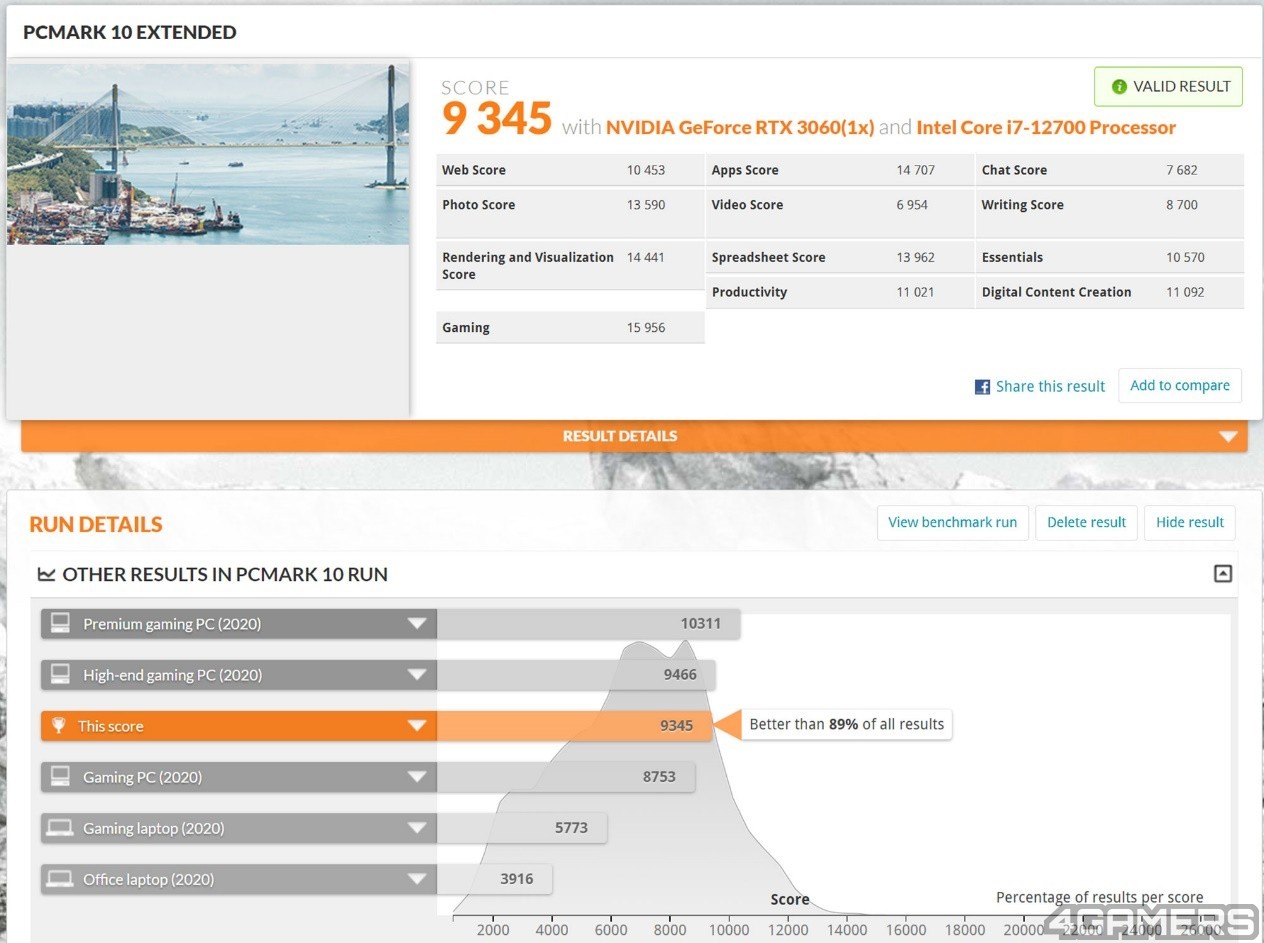The height and width of the screenshot is (943, 1264).
Task: Open the View benchmark run button
Action: [952, 523]
